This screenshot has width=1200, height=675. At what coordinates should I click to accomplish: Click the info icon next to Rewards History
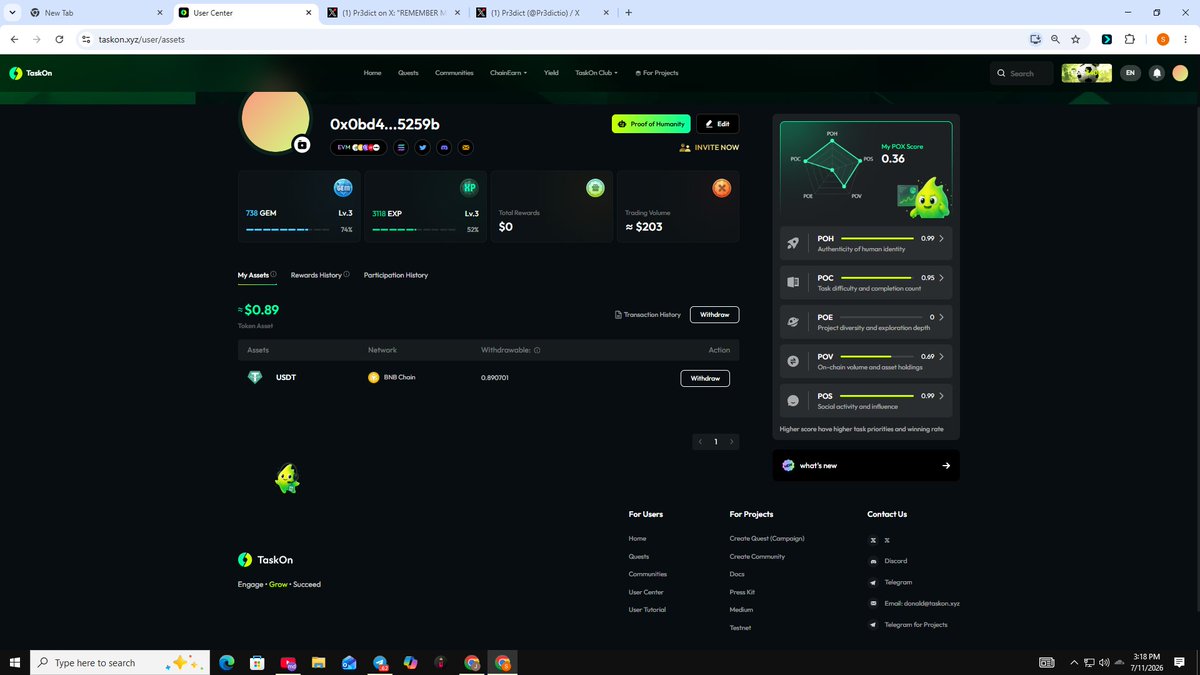346,274
